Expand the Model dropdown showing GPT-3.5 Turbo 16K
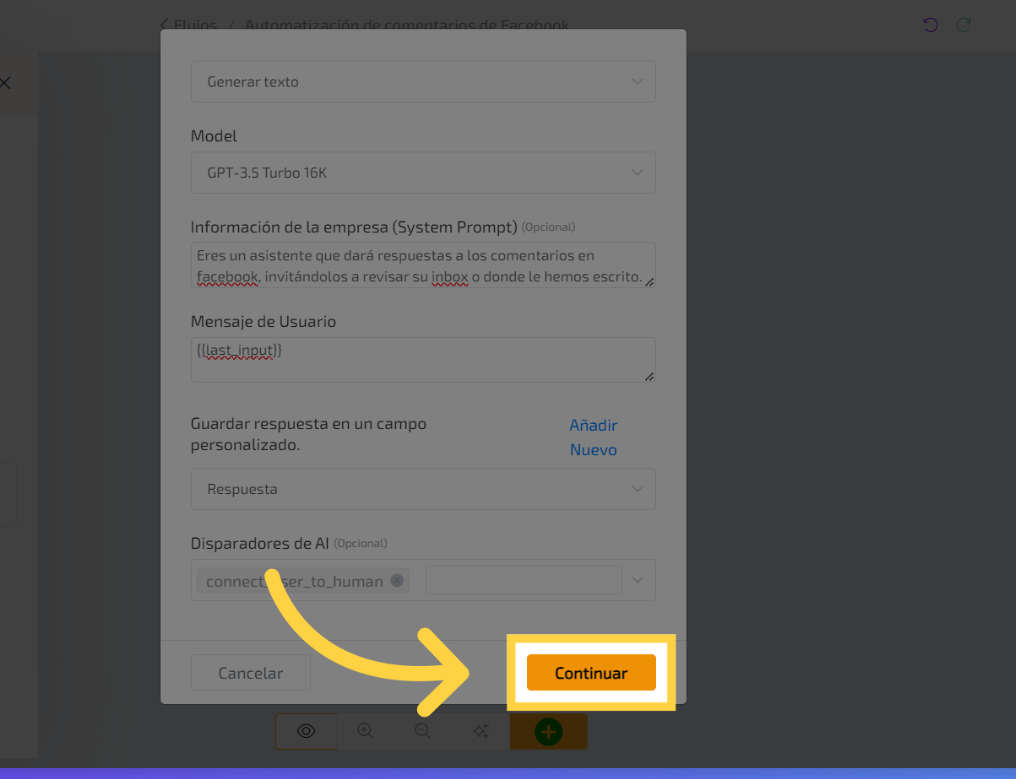Image resolution: width=1016 pixels, height=779 pixels. coord(422,173)
